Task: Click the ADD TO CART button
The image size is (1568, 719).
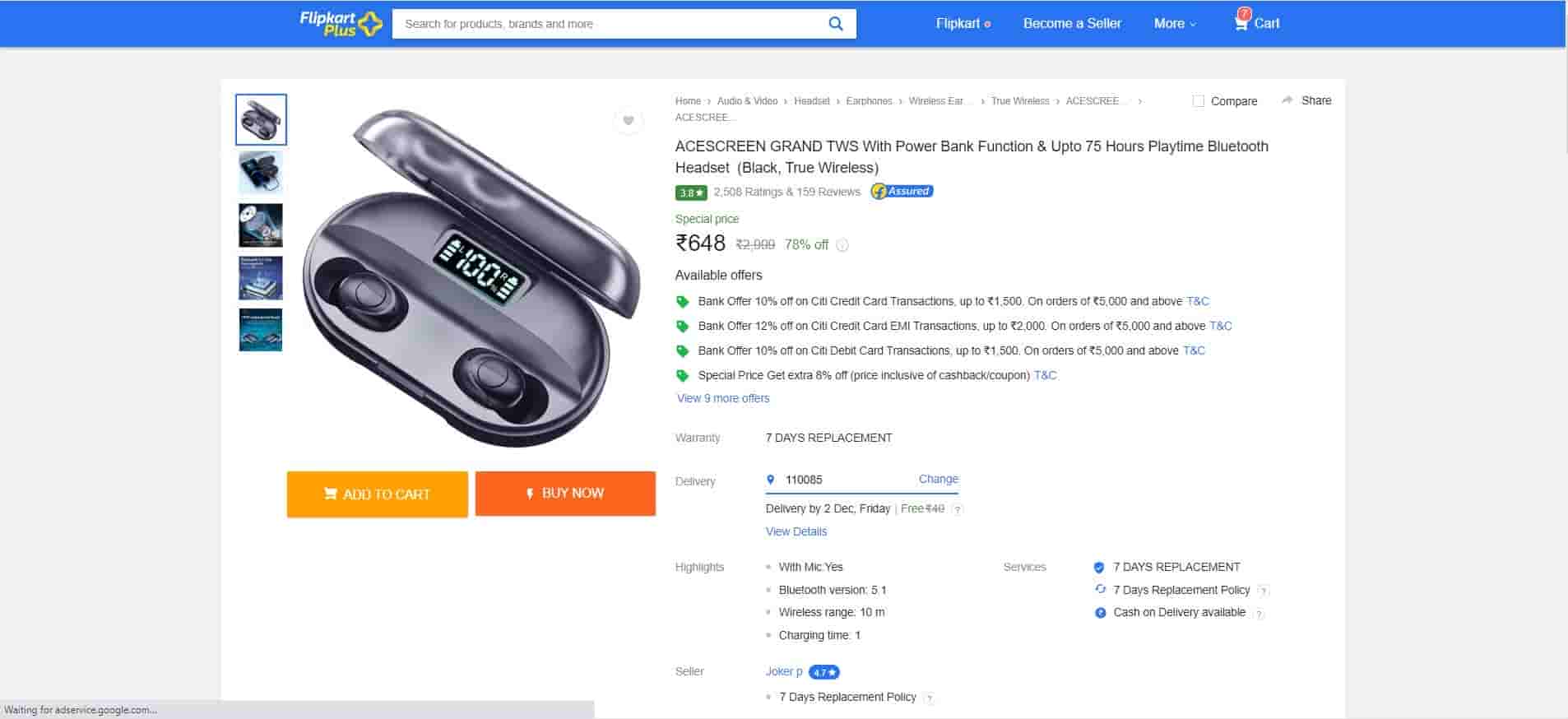Action: (x=378, y=494)
